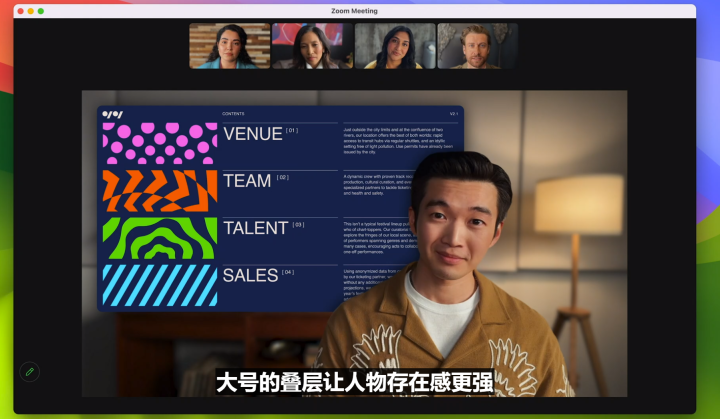Click the pink dots pattern tile
Viewport: 720px width, 419px height.
[160, 143]
